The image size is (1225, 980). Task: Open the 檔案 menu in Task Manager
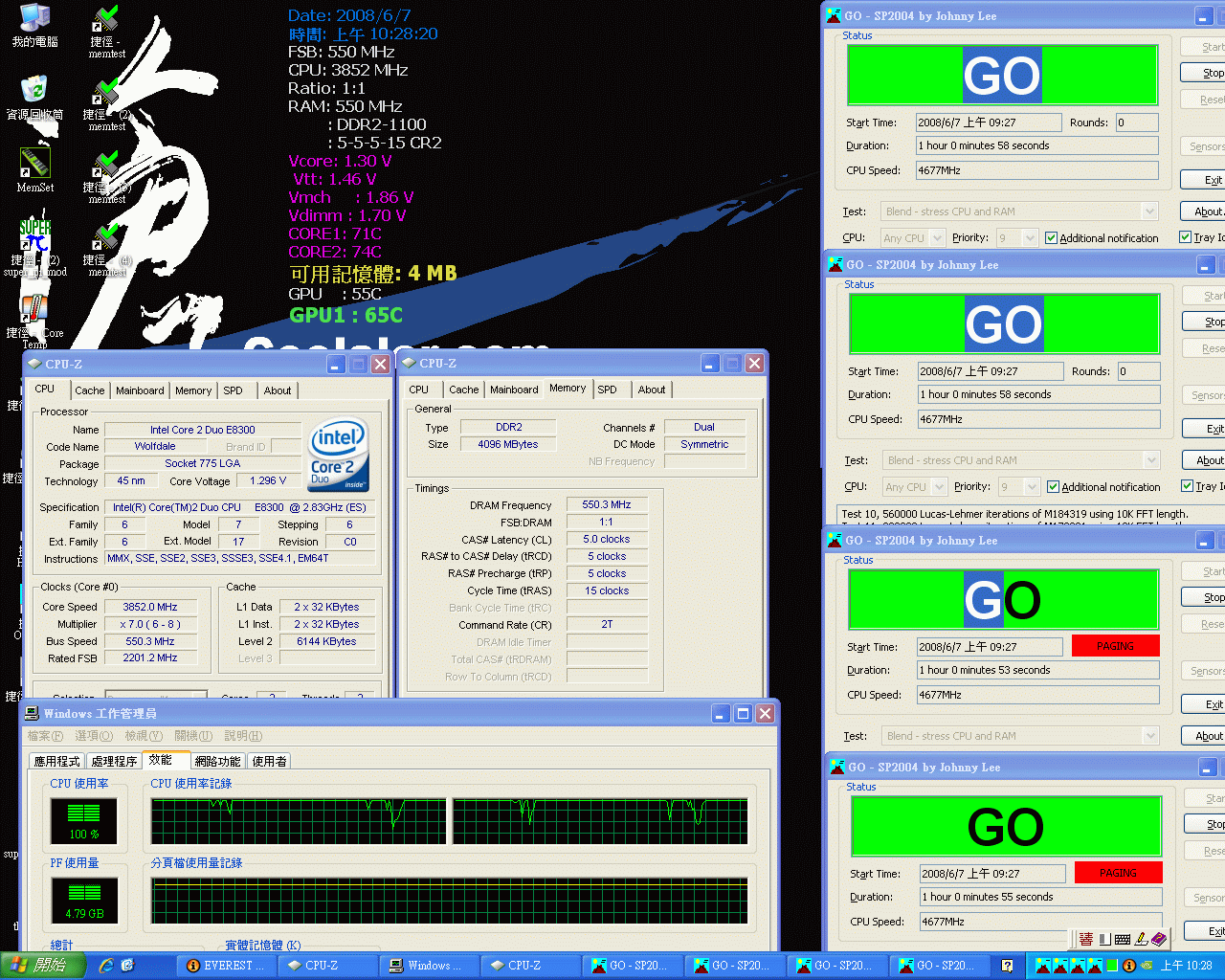45,736
